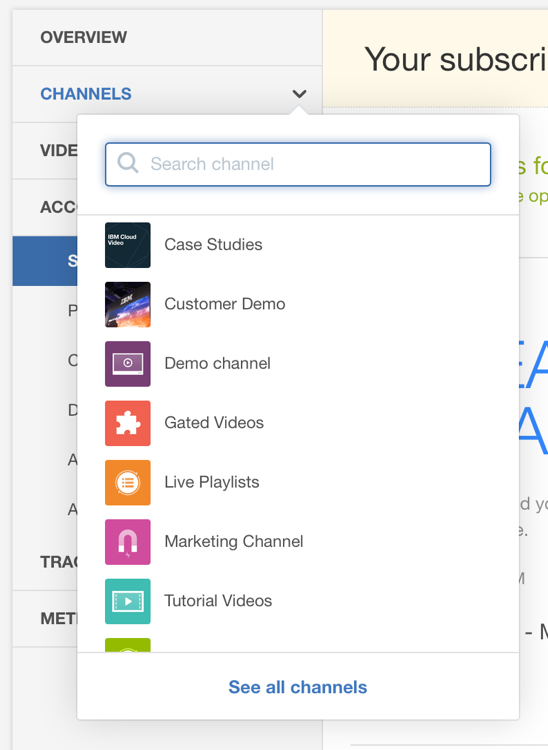
Task: Click the red puzzle Gated Videos icon
Action: [x=128, y=423]
